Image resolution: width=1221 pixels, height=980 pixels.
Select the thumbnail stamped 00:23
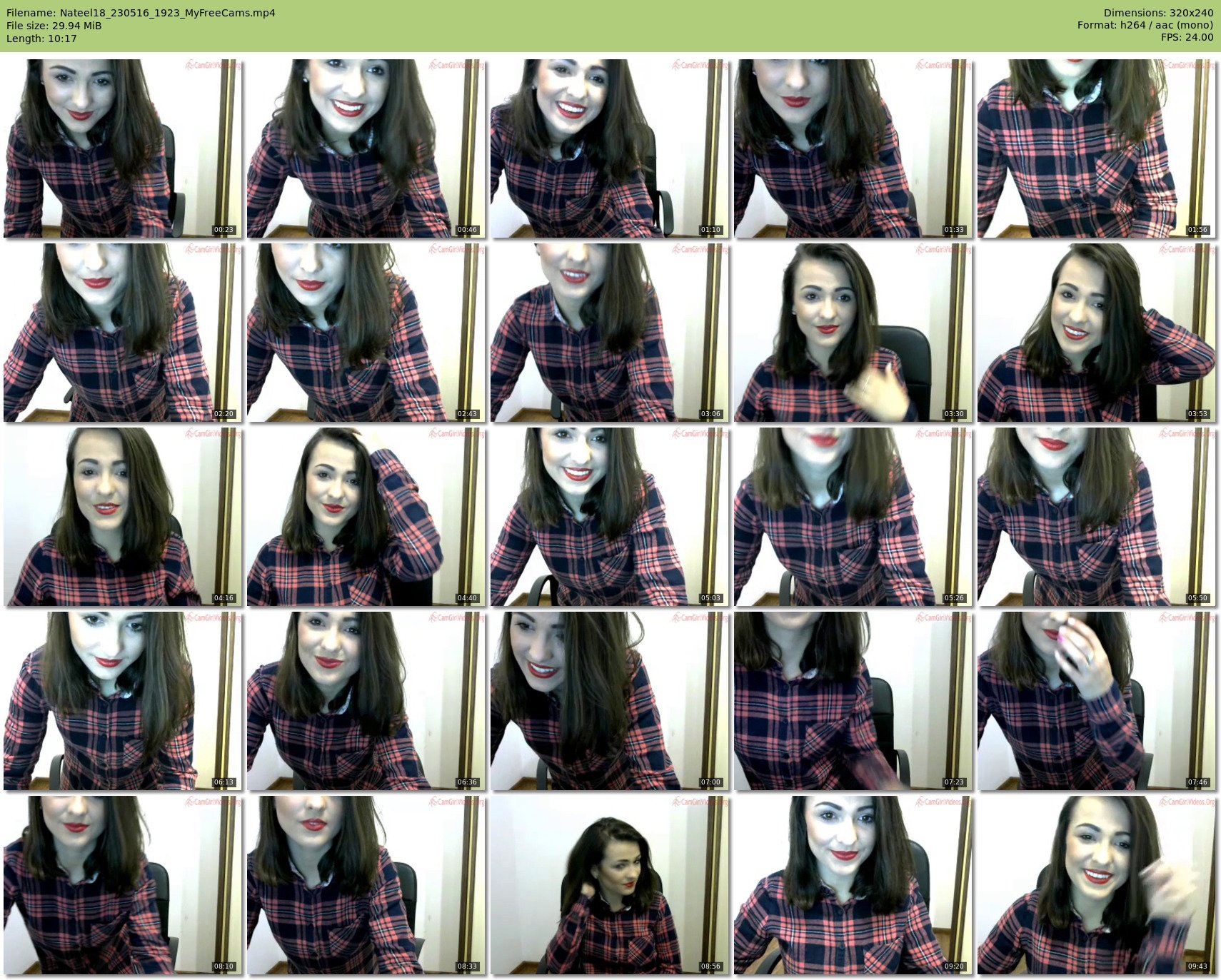123,148
